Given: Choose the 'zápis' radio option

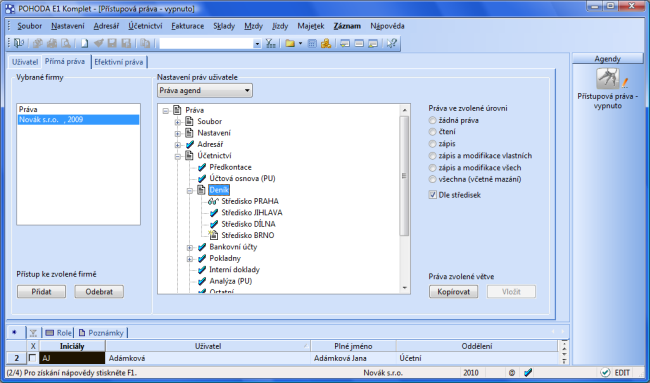Looking at the screenshot, I should (432, 144).
